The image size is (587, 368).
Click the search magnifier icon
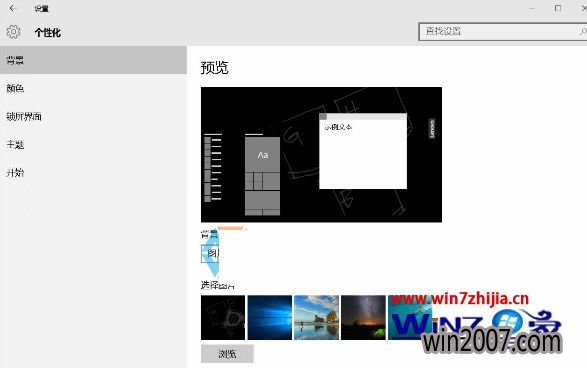[x=583, y=31]
